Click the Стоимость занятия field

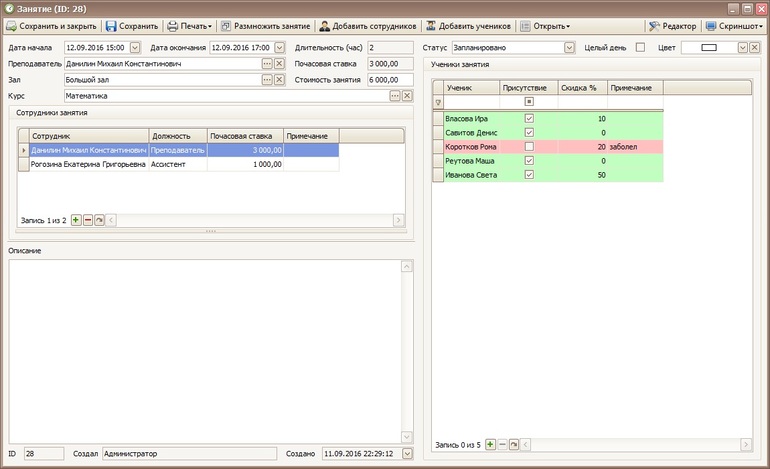click(x=390, y=80)
